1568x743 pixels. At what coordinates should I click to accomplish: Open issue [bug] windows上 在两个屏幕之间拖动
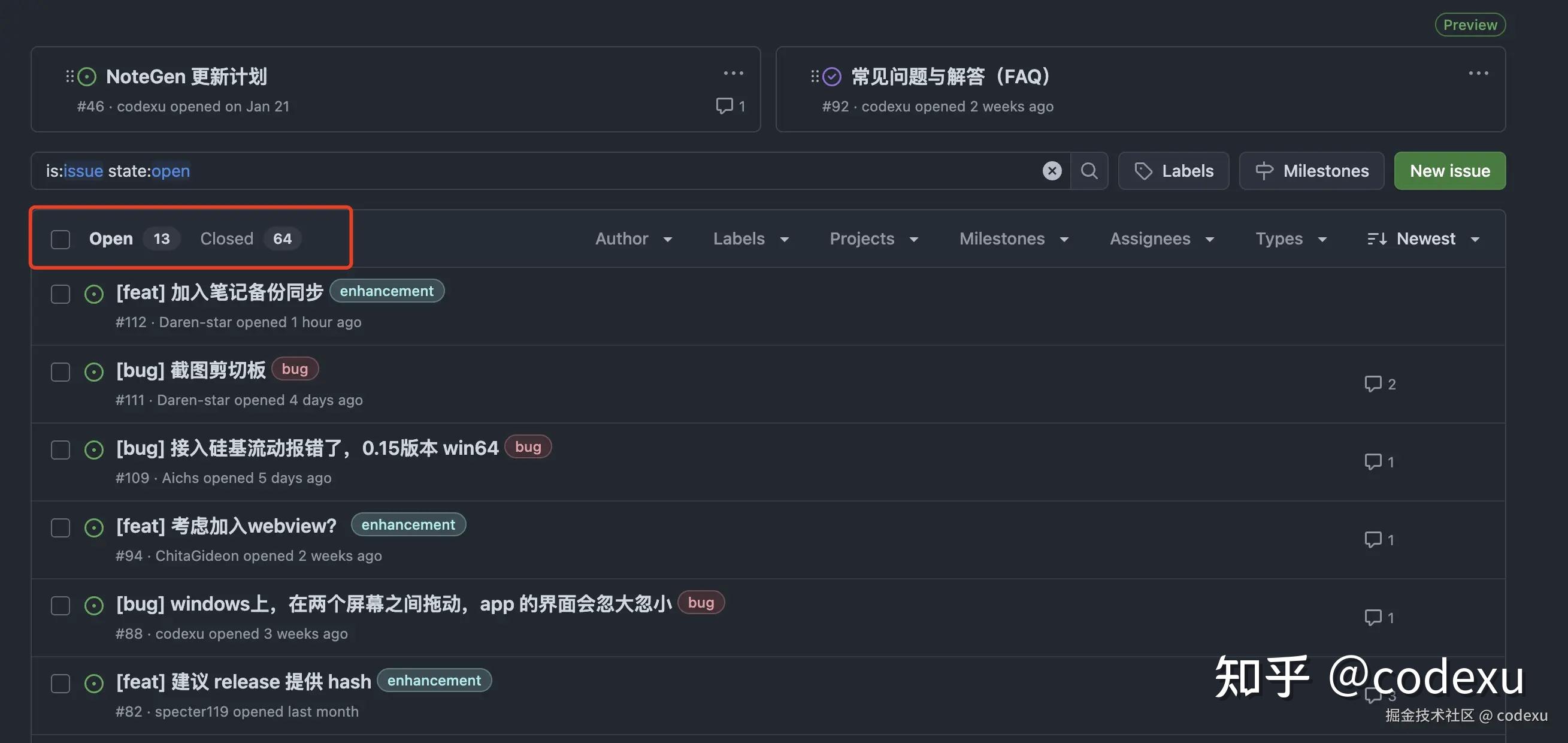[x=394, y=604]
